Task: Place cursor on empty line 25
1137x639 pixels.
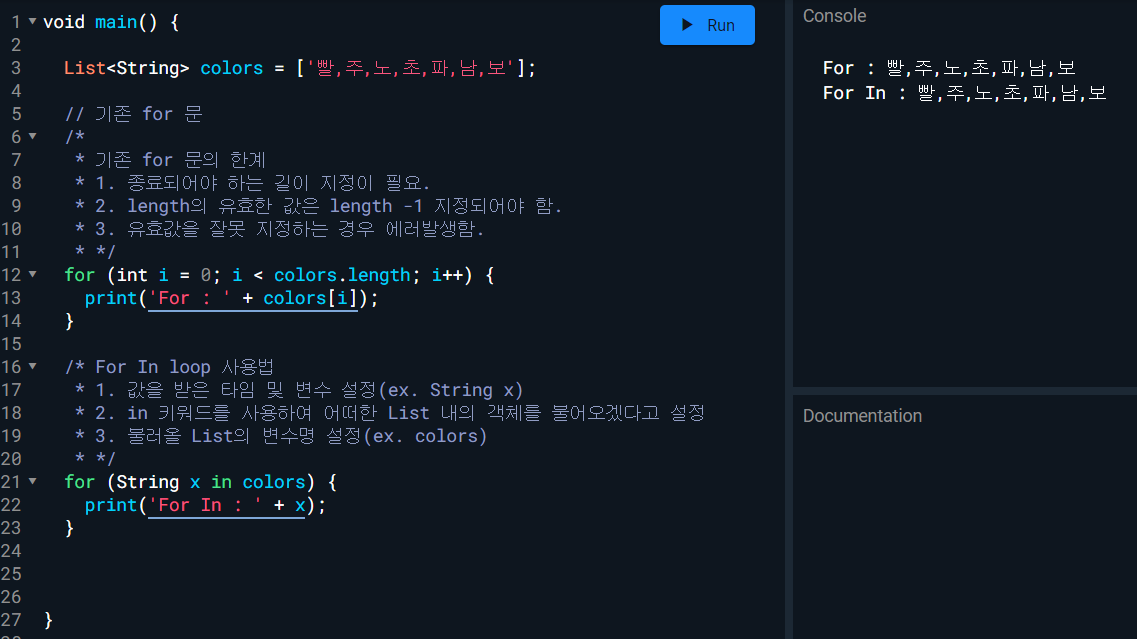Action: click(413, 574)
